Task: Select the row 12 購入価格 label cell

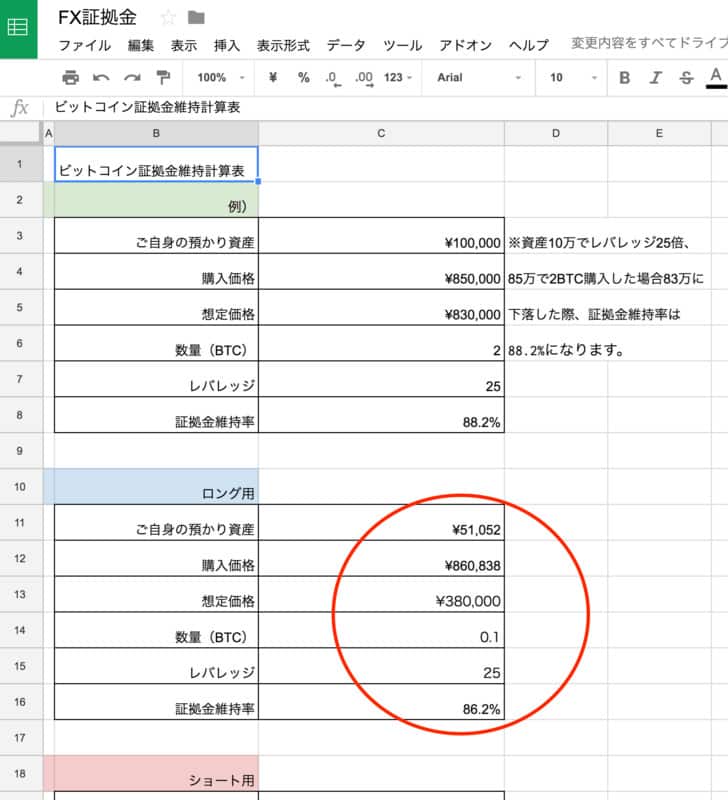Action: coord(156,559)
